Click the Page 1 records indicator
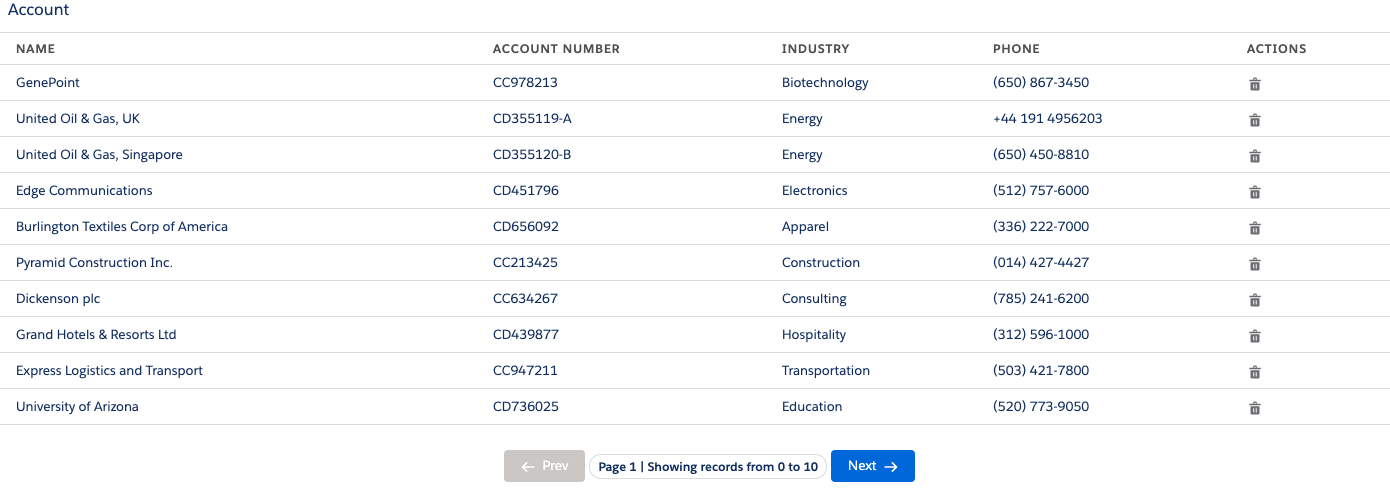1390x492 pixels. coord(708,467)
